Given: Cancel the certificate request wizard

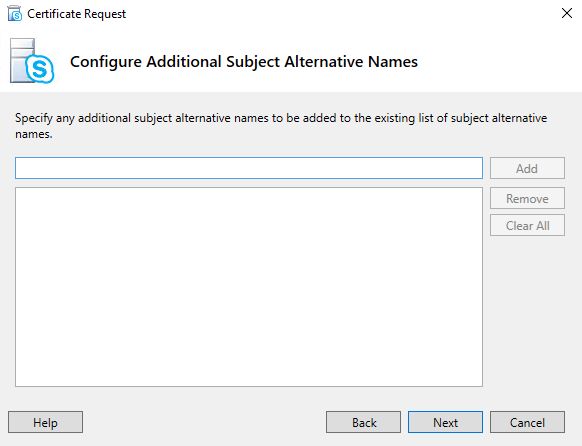Looking at the screenshot, I should tap(527, 422).
